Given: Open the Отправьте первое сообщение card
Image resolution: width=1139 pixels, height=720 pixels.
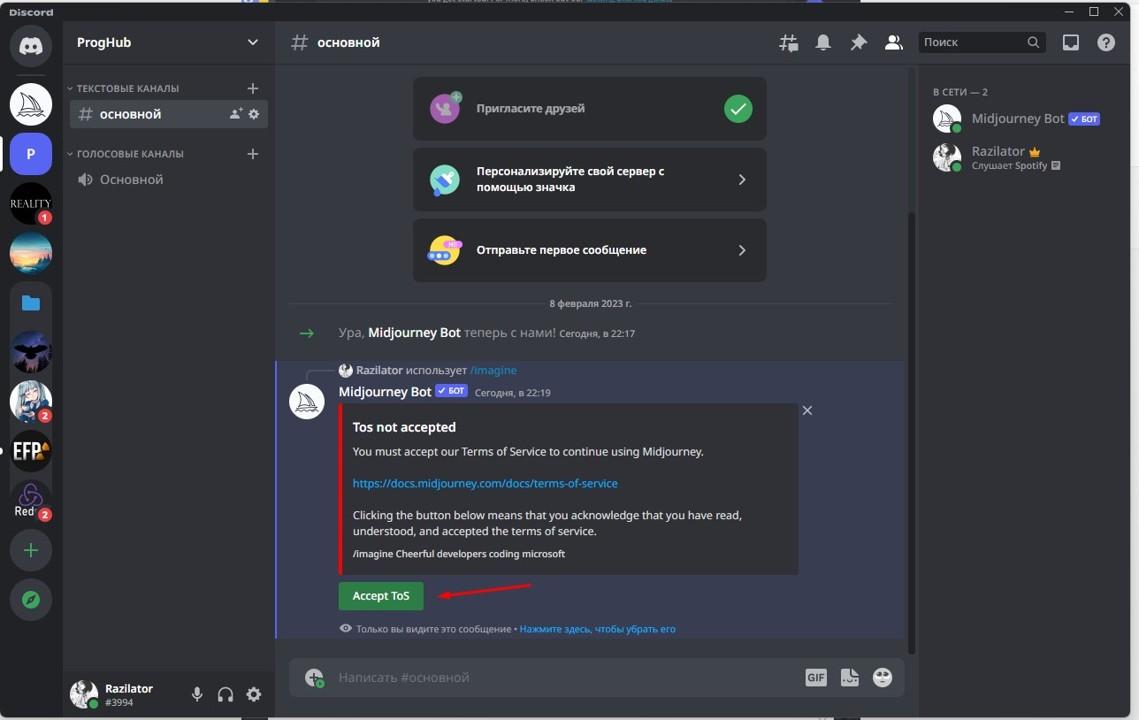Looking at the screenshot, I should [x=589, y=250].
